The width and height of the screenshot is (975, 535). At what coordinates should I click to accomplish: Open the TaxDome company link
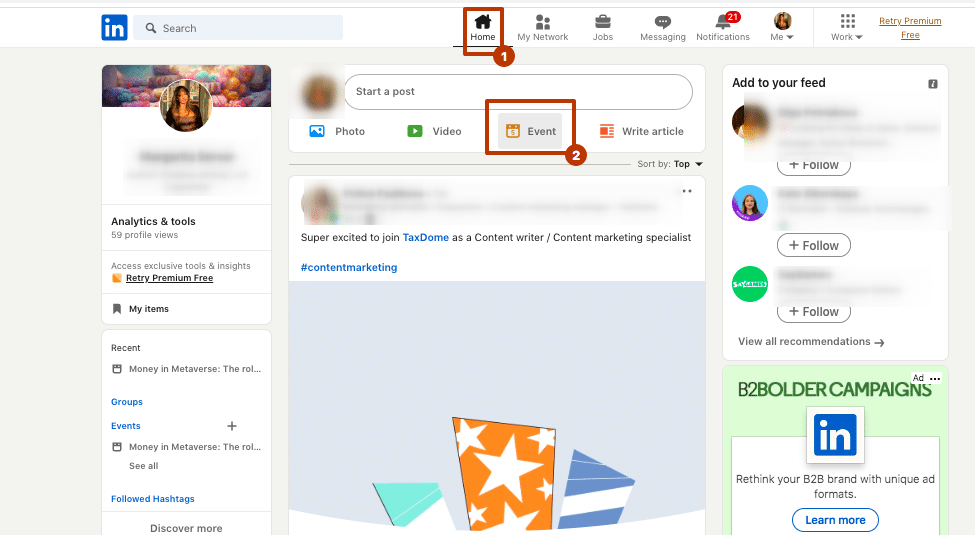click(x=425, y=238)
